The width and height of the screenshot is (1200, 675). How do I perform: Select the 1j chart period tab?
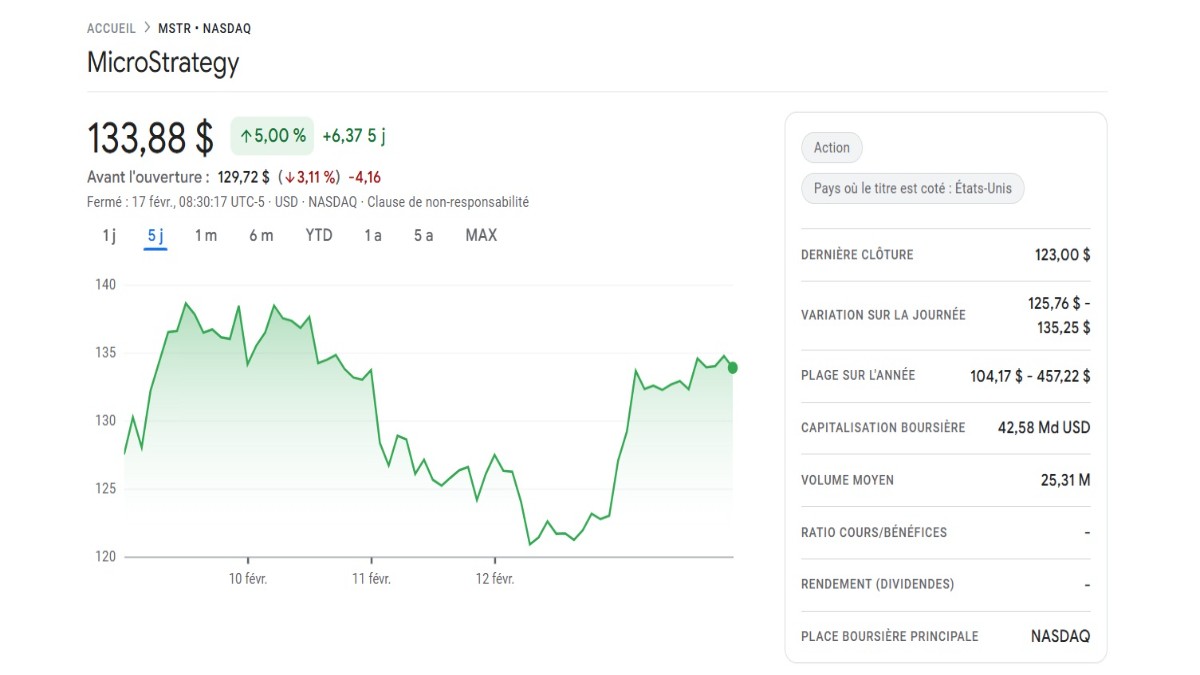point(108,235)
